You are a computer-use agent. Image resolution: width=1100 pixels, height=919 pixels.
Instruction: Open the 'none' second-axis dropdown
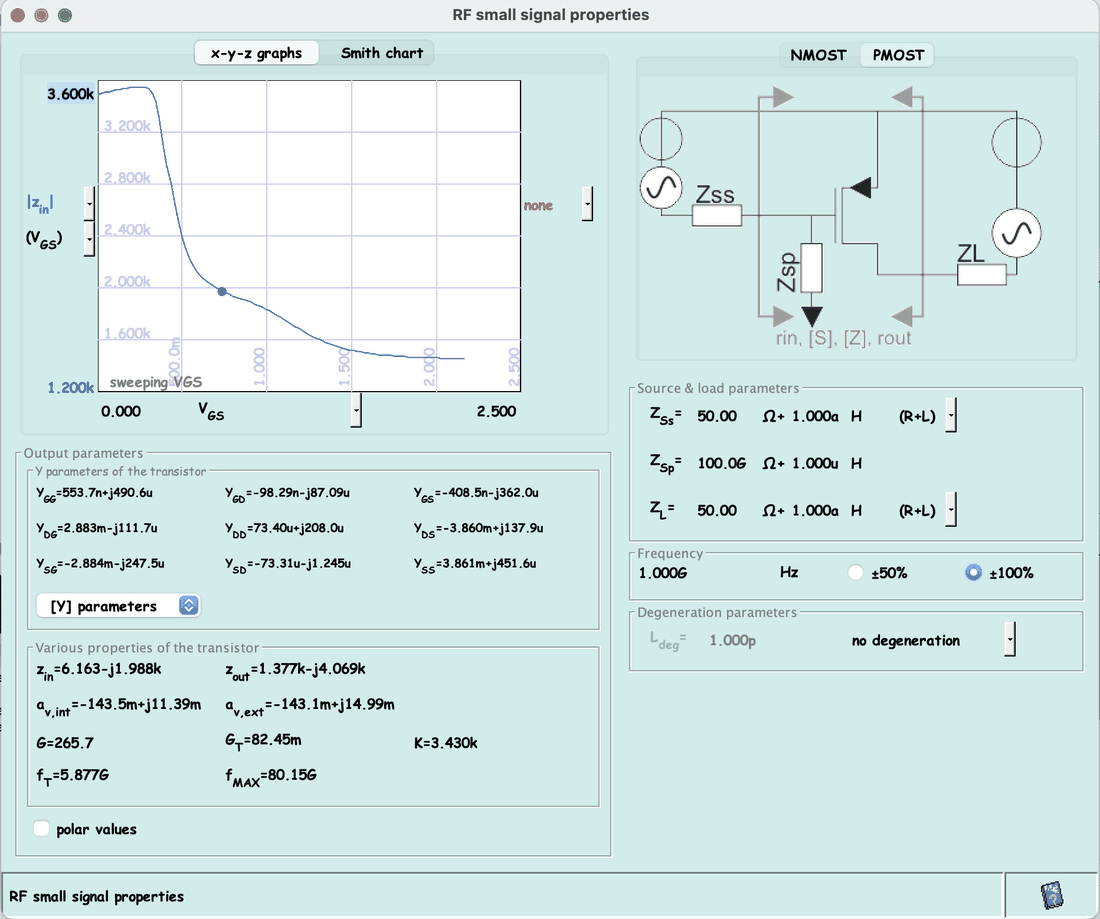tap(587, 204)
